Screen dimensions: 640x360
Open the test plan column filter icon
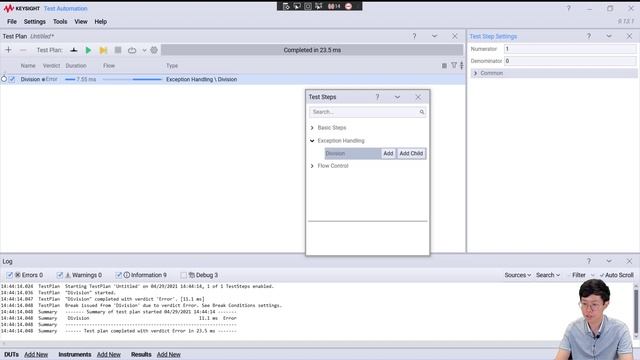[454, 65]
